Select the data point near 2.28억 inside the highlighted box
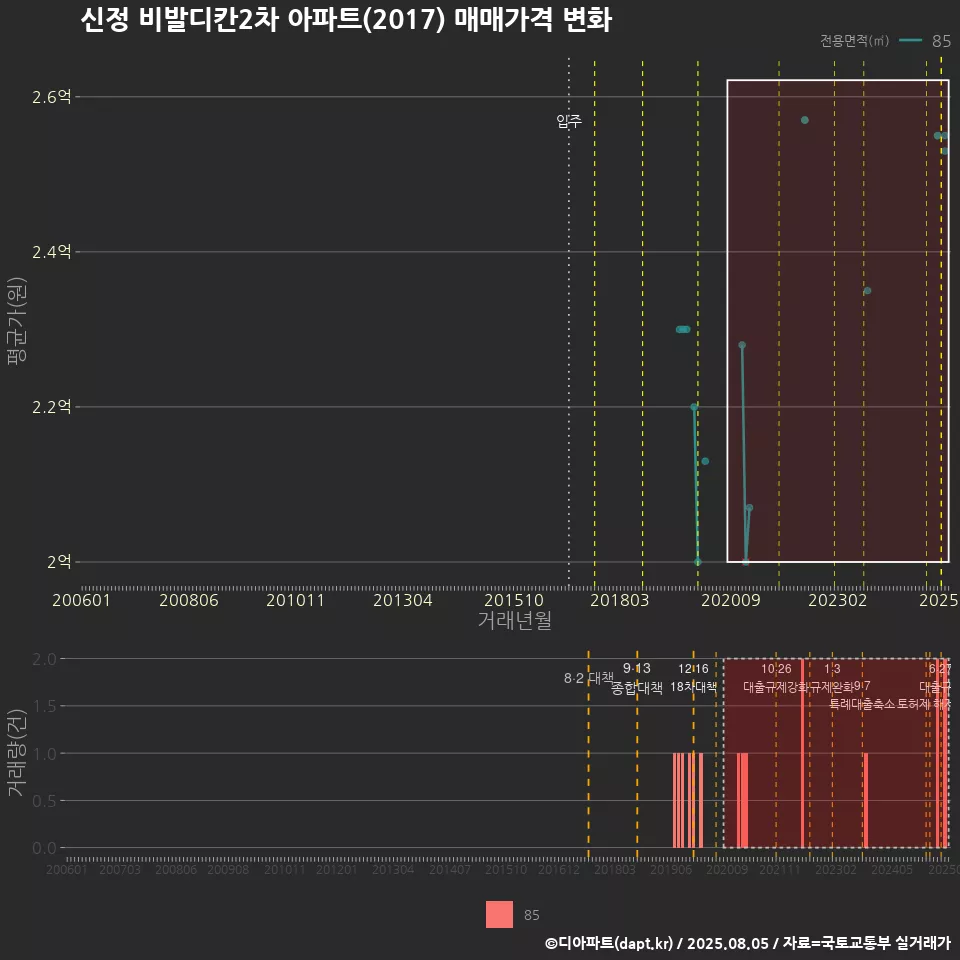 coord(742,345)
